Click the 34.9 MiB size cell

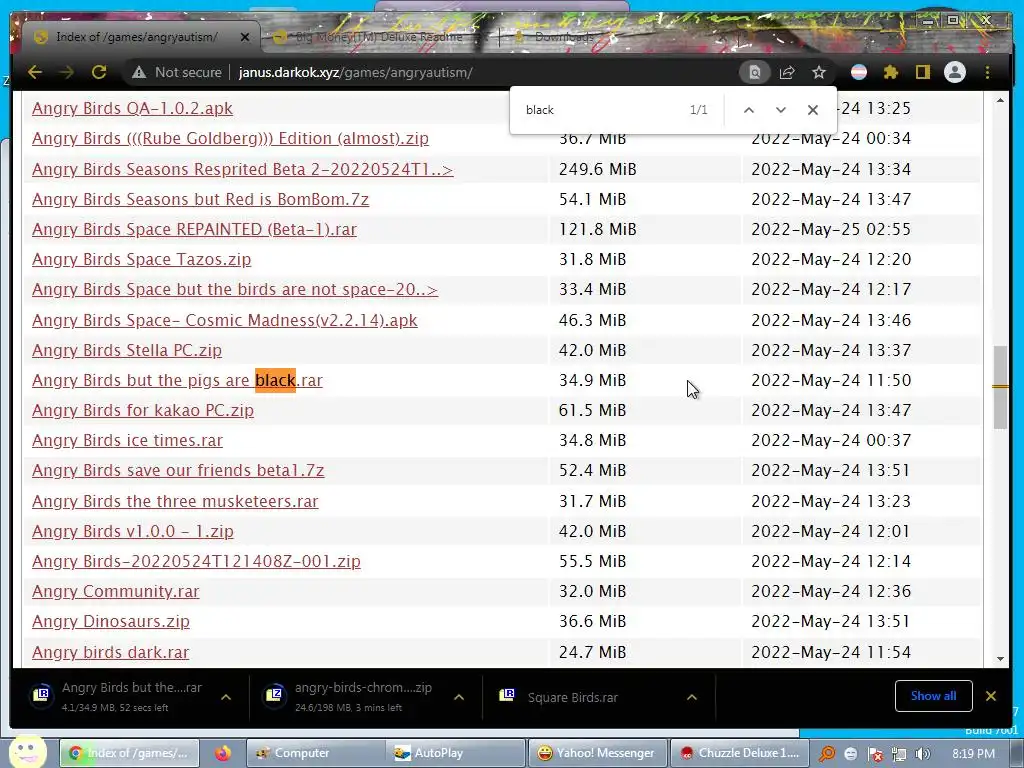coord(592,380)
